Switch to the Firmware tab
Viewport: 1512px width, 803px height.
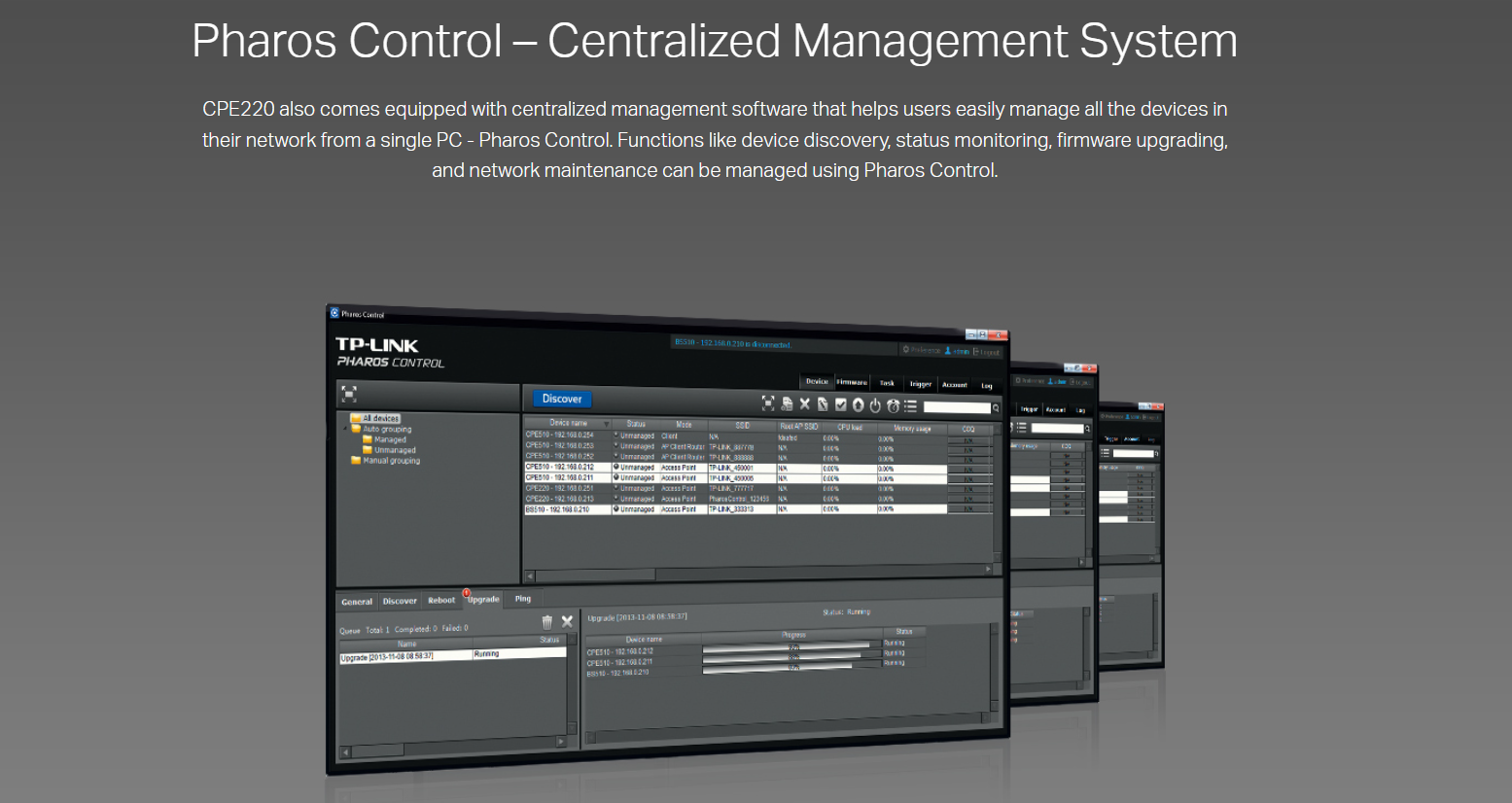852,382
